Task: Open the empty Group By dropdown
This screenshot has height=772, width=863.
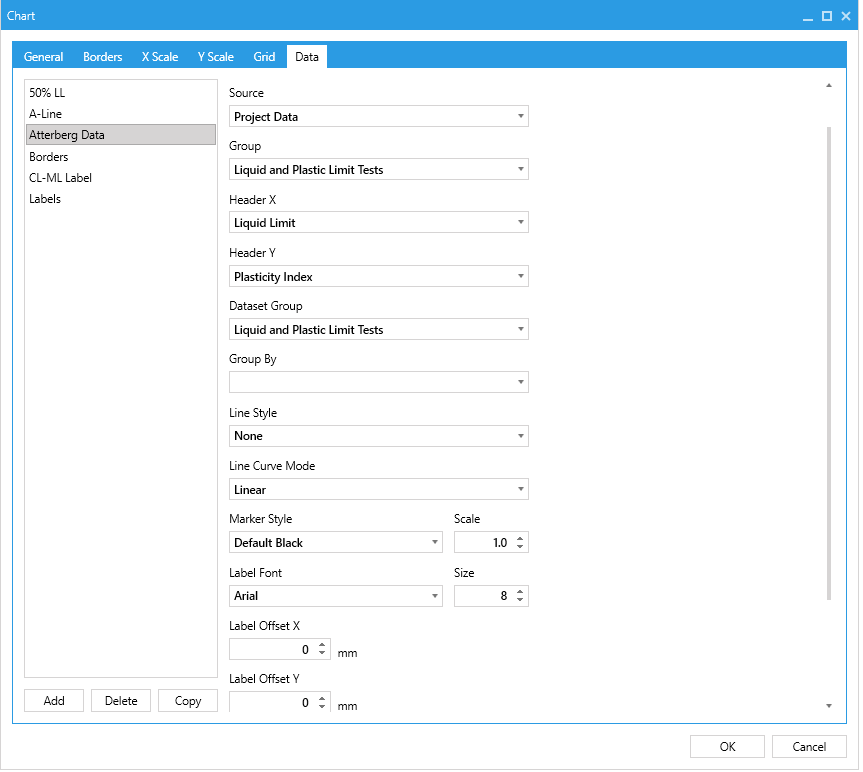Action: 378,383
